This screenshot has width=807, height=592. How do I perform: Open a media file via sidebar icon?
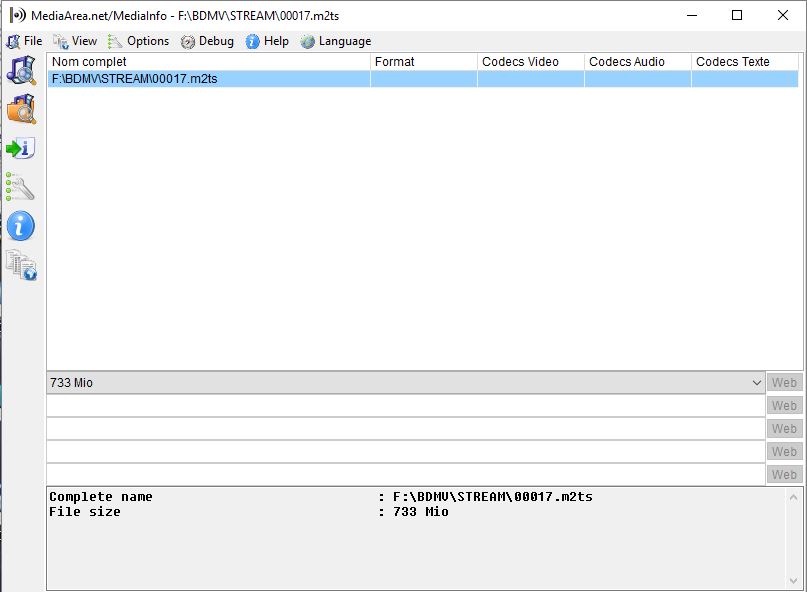[x=21, y=71]
